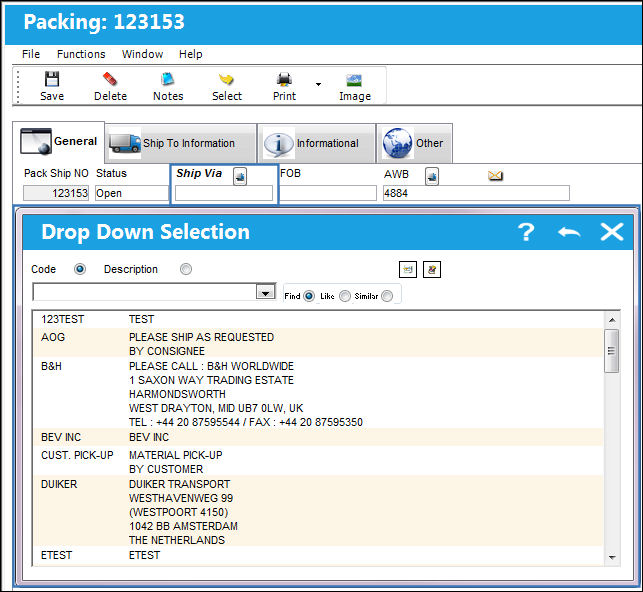Click the Select hand icon
Image resolution: width=643 pixels, height=592 pixels.
(x=226, y=79)
